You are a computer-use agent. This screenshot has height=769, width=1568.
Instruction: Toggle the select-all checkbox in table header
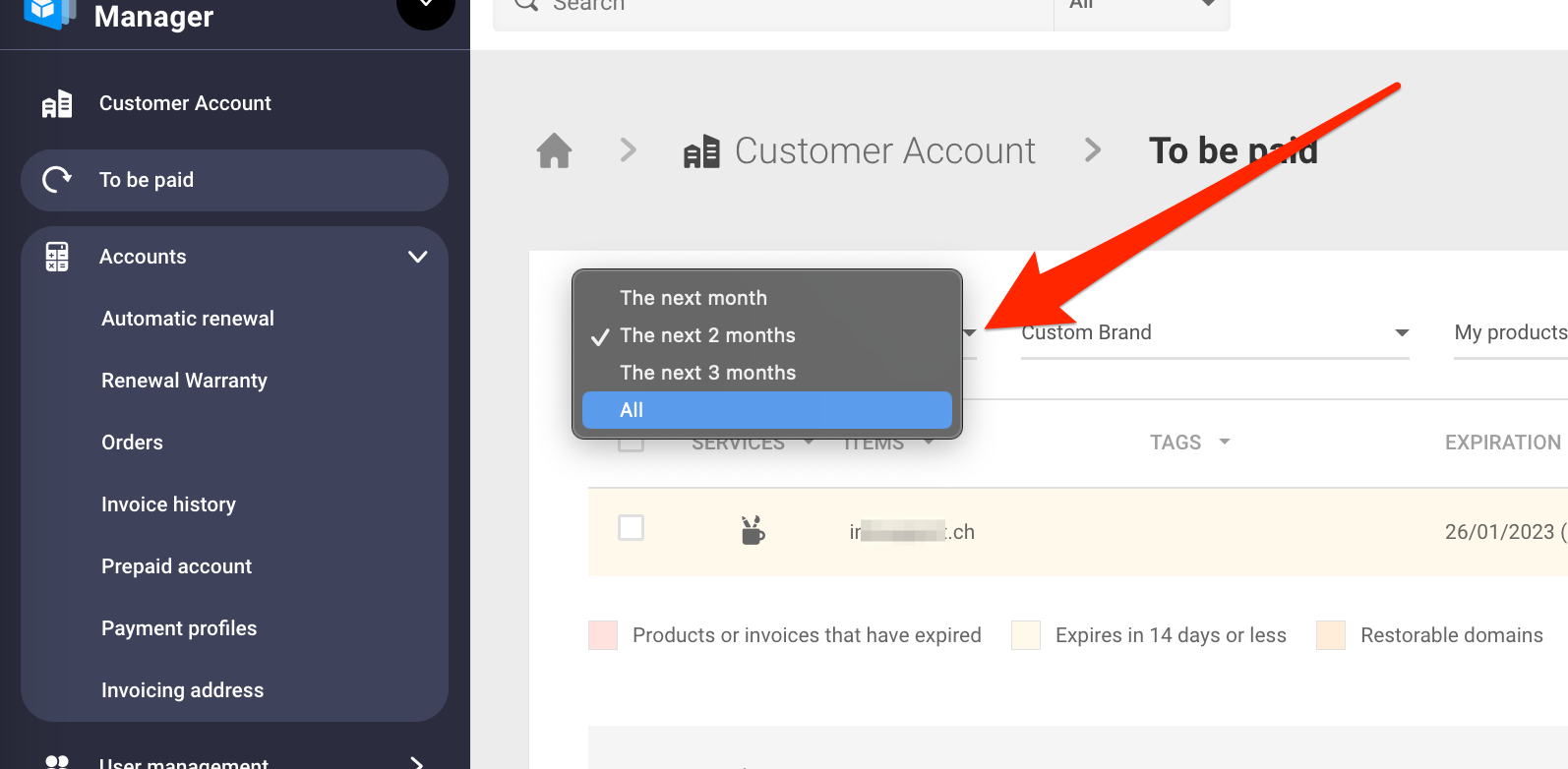pos(631,444)
